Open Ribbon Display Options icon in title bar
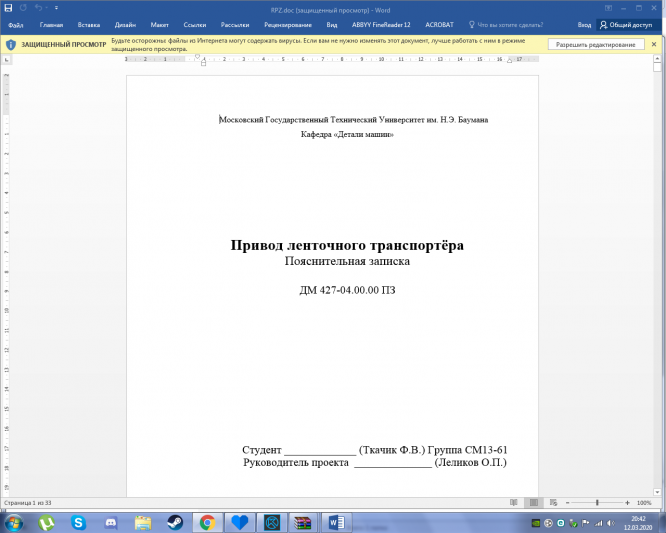This screenshot has height=533, width=666. (608, 8)
